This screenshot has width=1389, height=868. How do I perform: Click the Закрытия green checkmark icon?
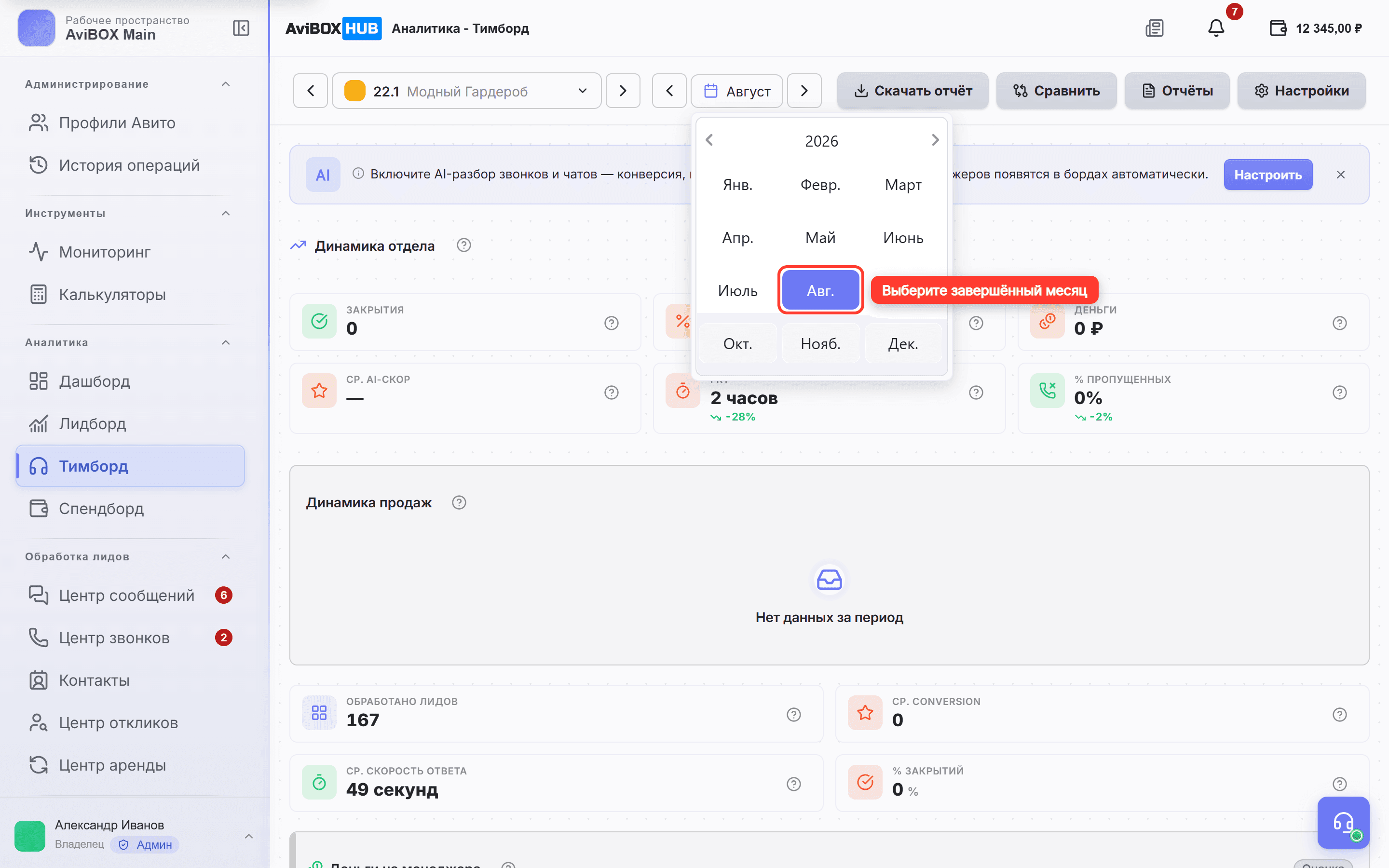(320, 322)
